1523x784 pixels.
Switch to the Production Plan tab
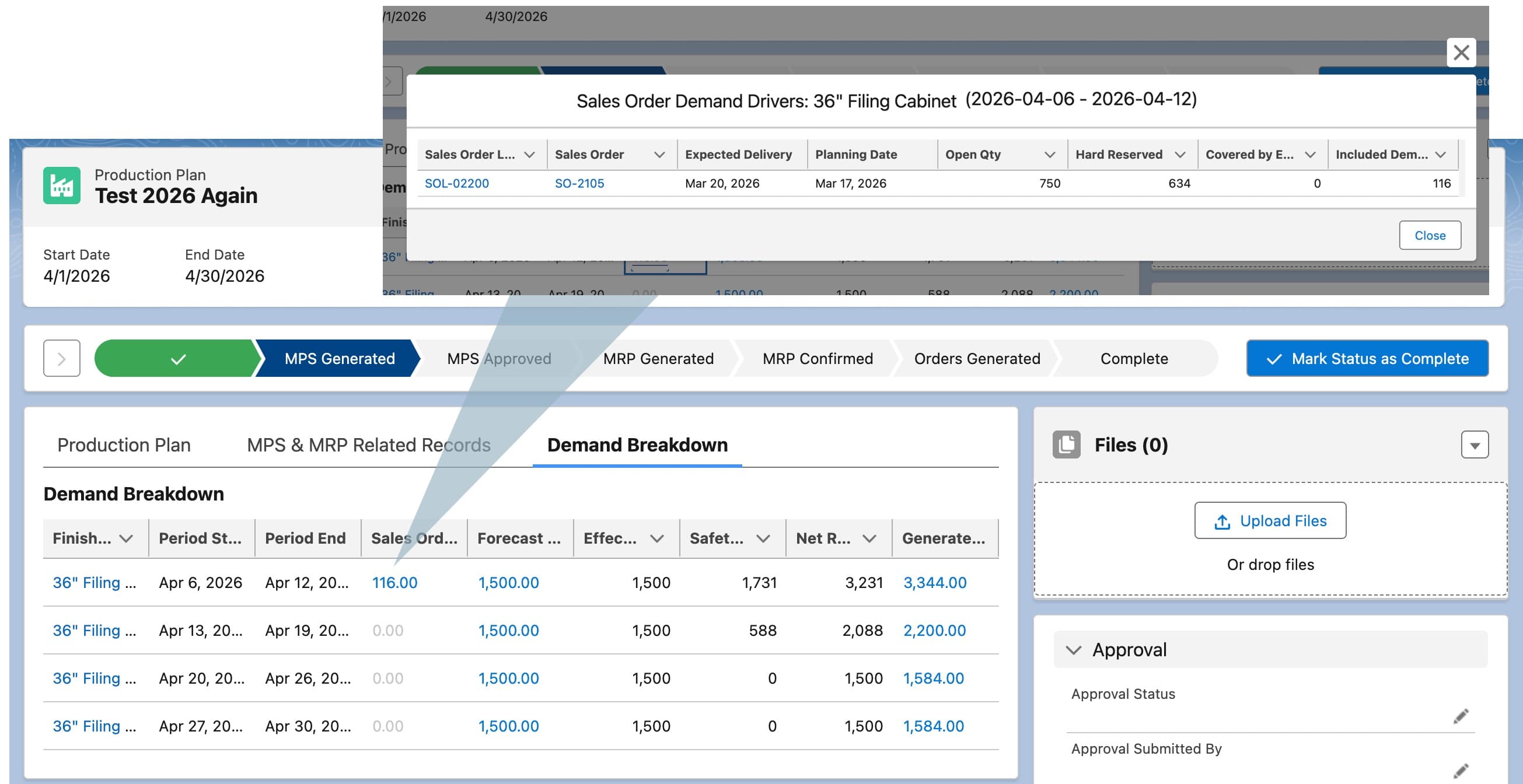(124, 444)
